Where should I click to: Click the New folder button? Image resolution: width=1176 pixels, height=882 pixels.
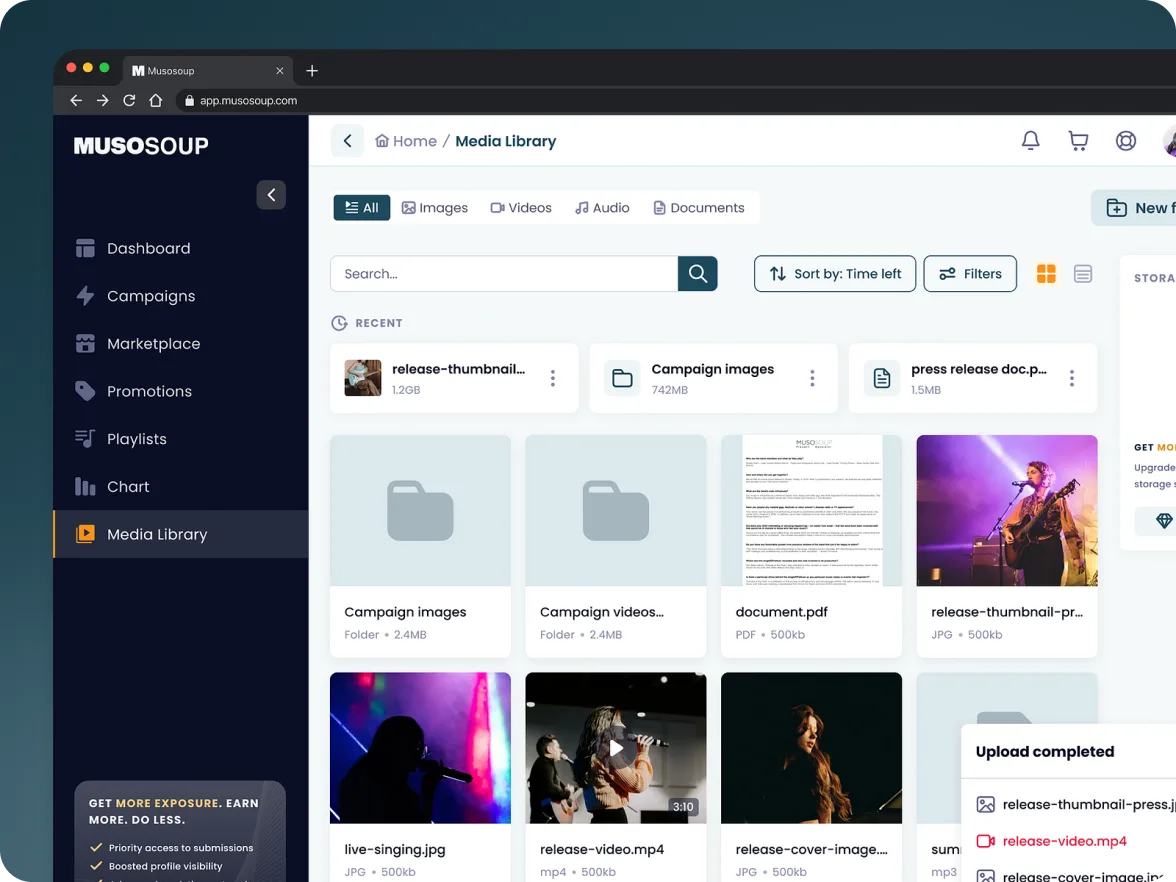[1133, 208]
